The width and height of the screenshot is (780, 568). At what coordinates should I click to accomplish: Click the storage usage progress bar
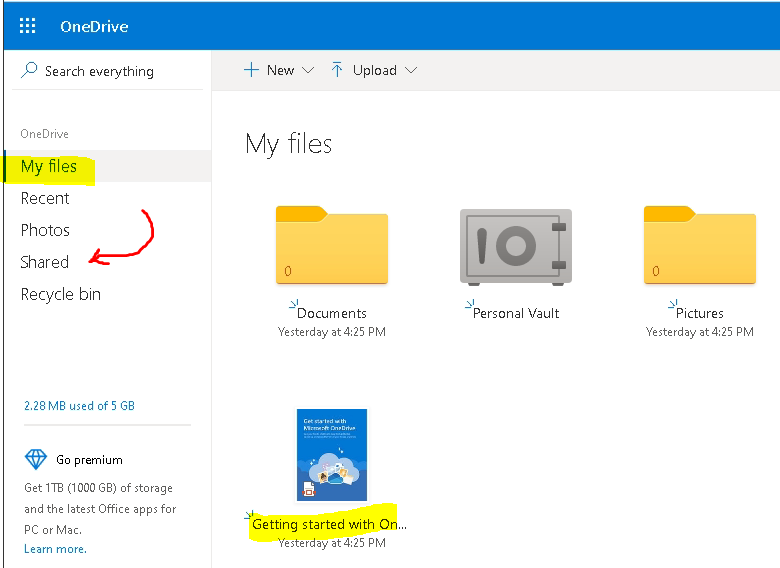click(107, 425)
